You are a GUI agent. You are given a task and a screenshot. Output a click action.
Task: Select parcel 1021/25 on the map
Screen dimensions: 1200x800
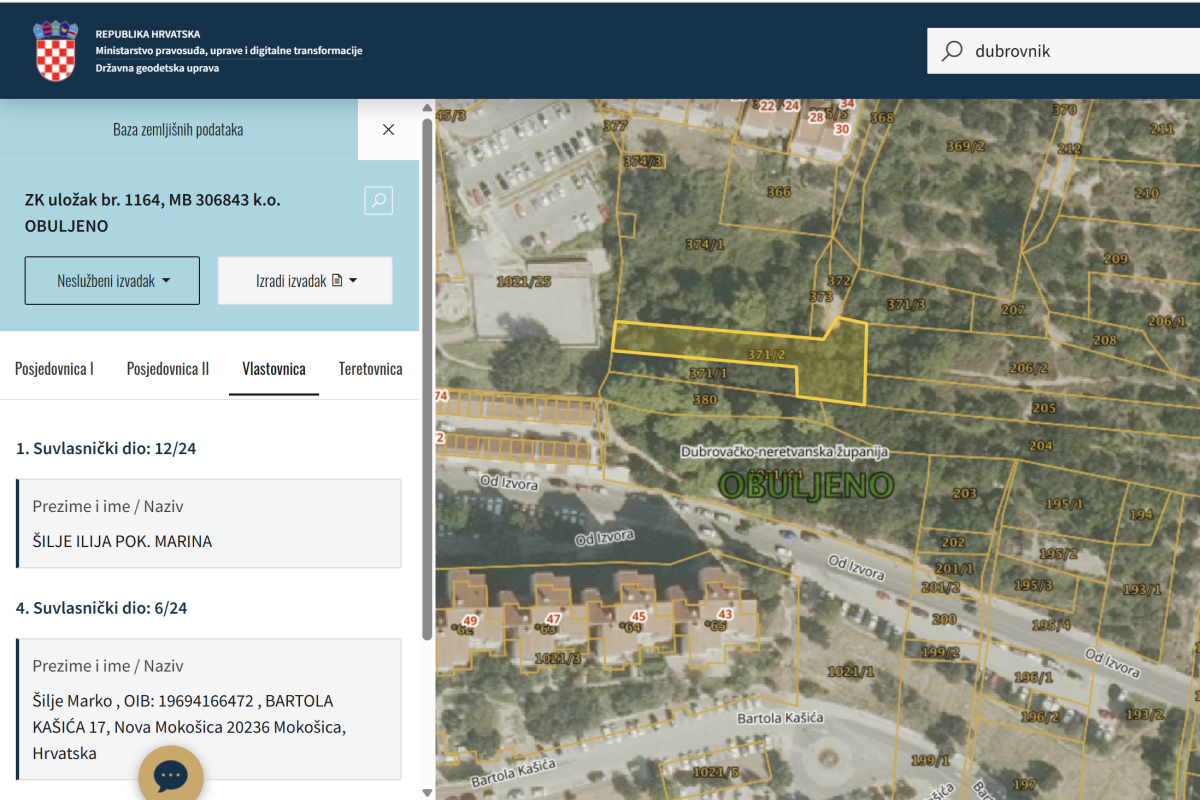point(526,281)
